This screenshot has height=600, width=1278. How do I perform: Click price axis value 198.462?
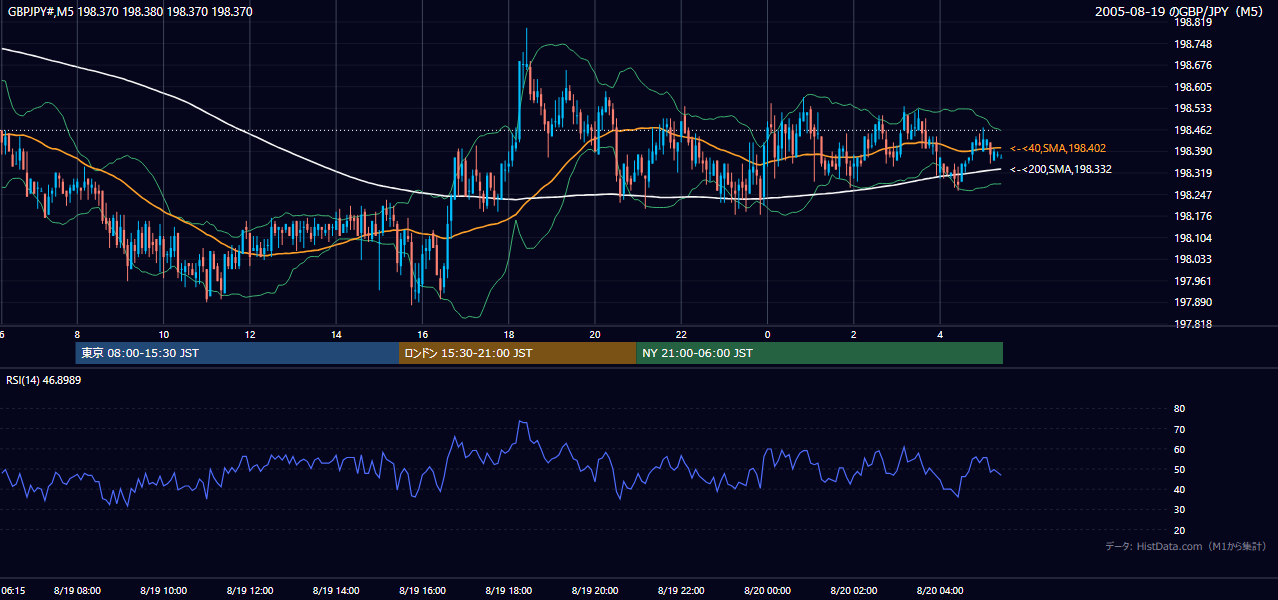pyautogui.click(x=1192, y=130)
